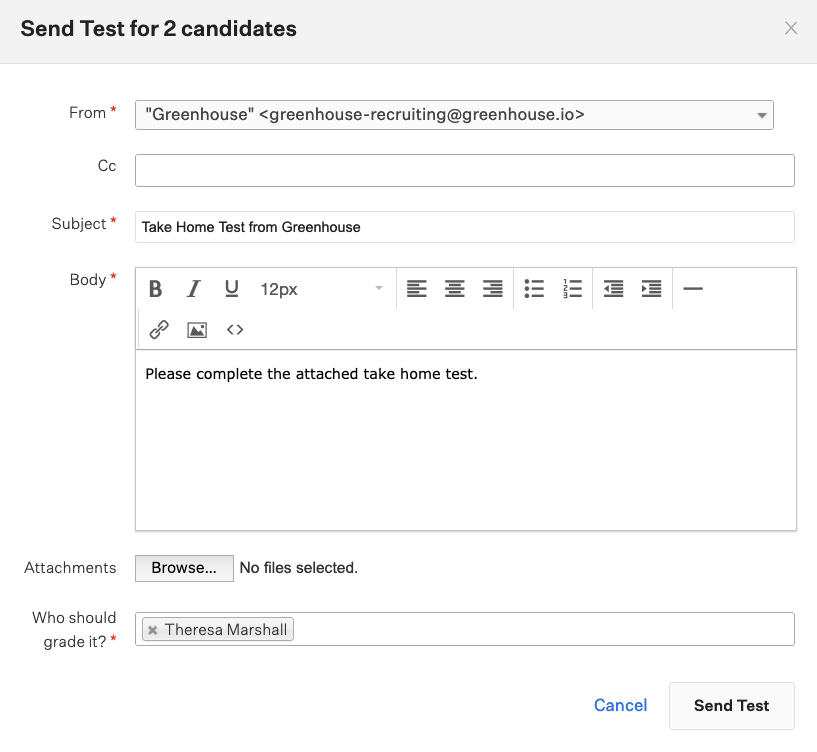The image size is (817, 752).
Task: Toggle underline text formatting
Action: pyautogui.click(x=232, y=289)
